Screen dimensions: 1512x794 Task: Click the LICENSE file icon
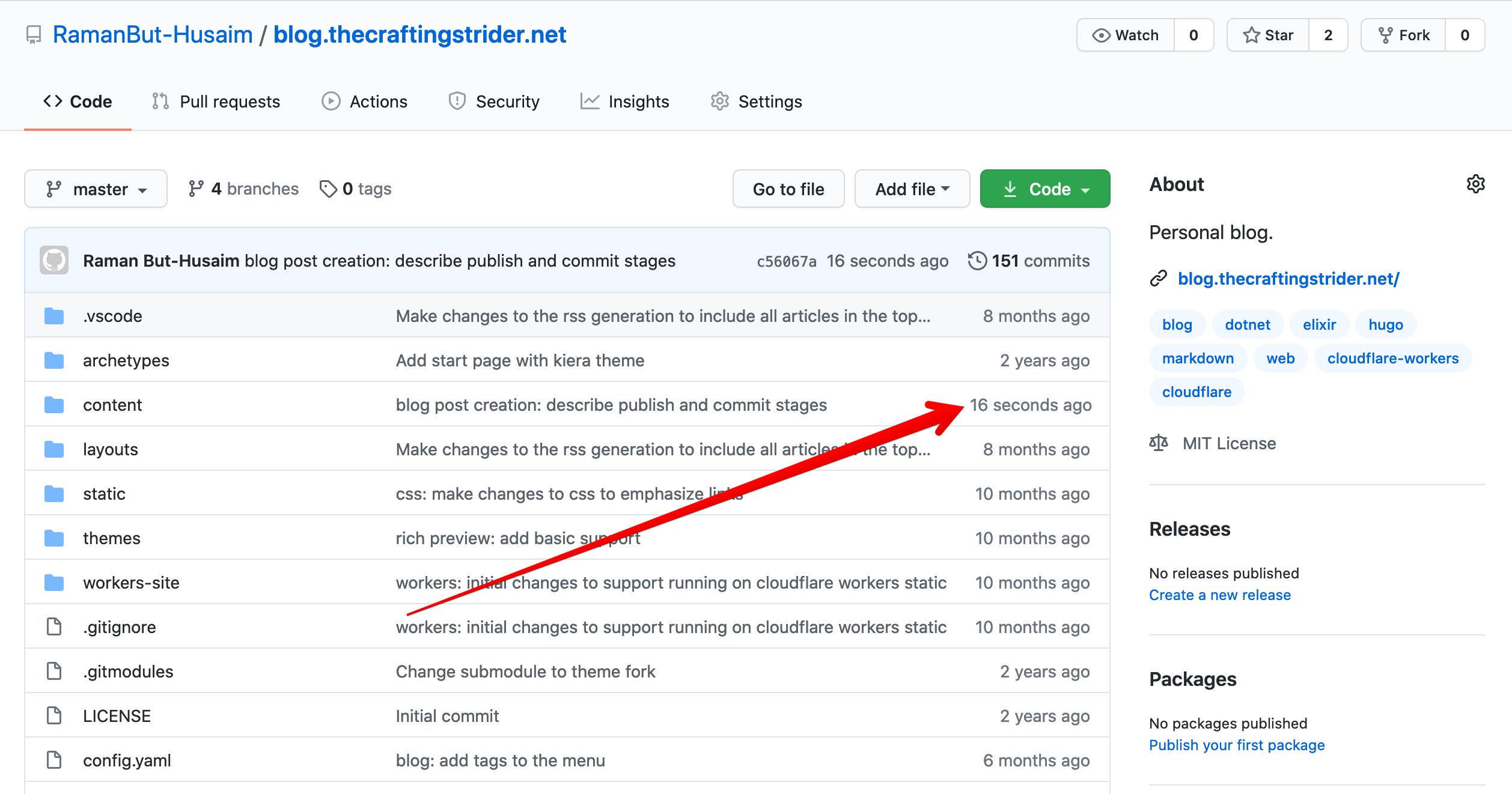pyautogui.click(x=54, y=715)
